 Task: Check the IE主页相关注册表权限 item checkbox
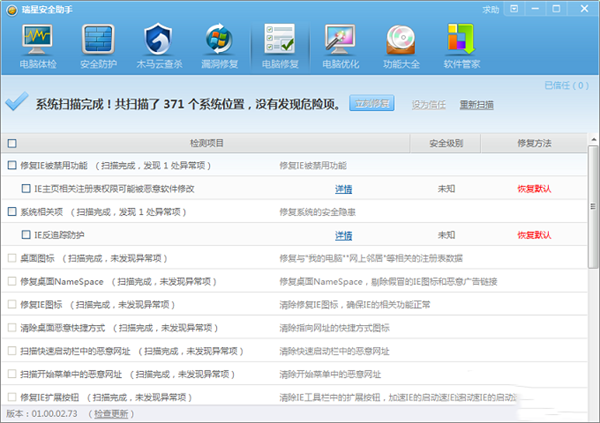tap(26, 188)
